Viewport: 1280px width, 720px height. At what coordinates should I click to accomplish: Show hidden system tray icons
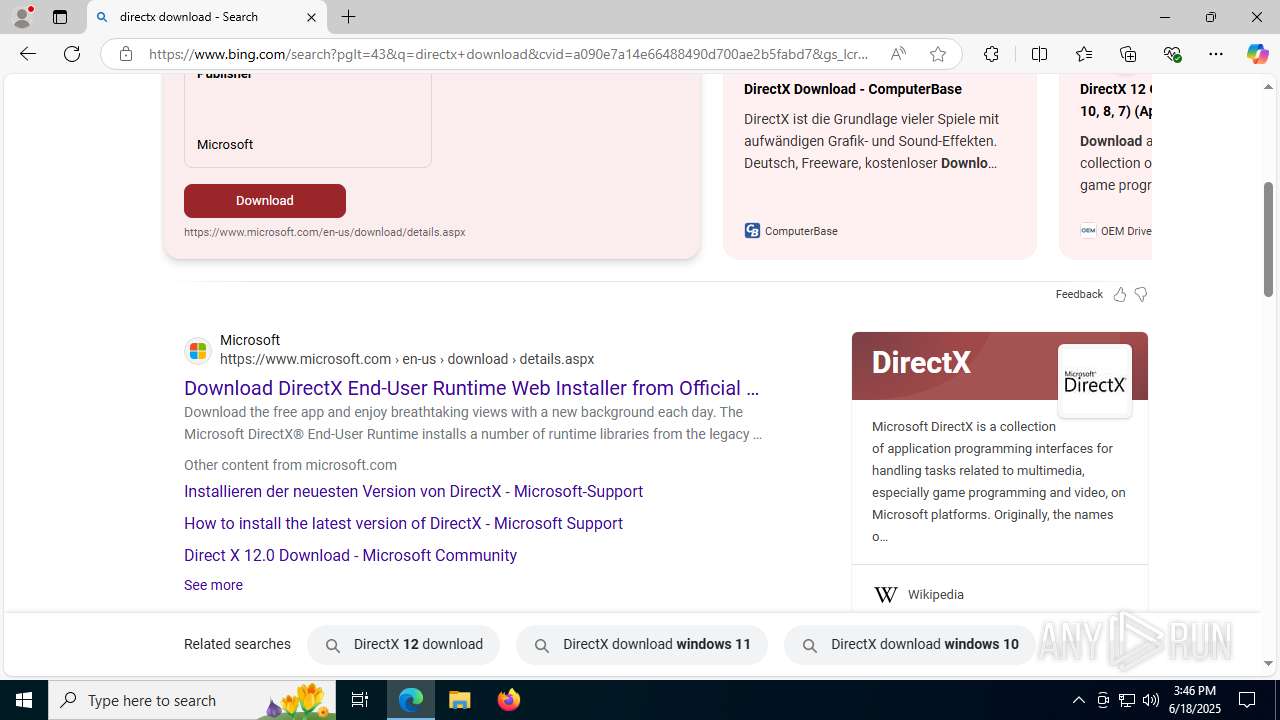pyautogui.click(x=1078, y=700)
